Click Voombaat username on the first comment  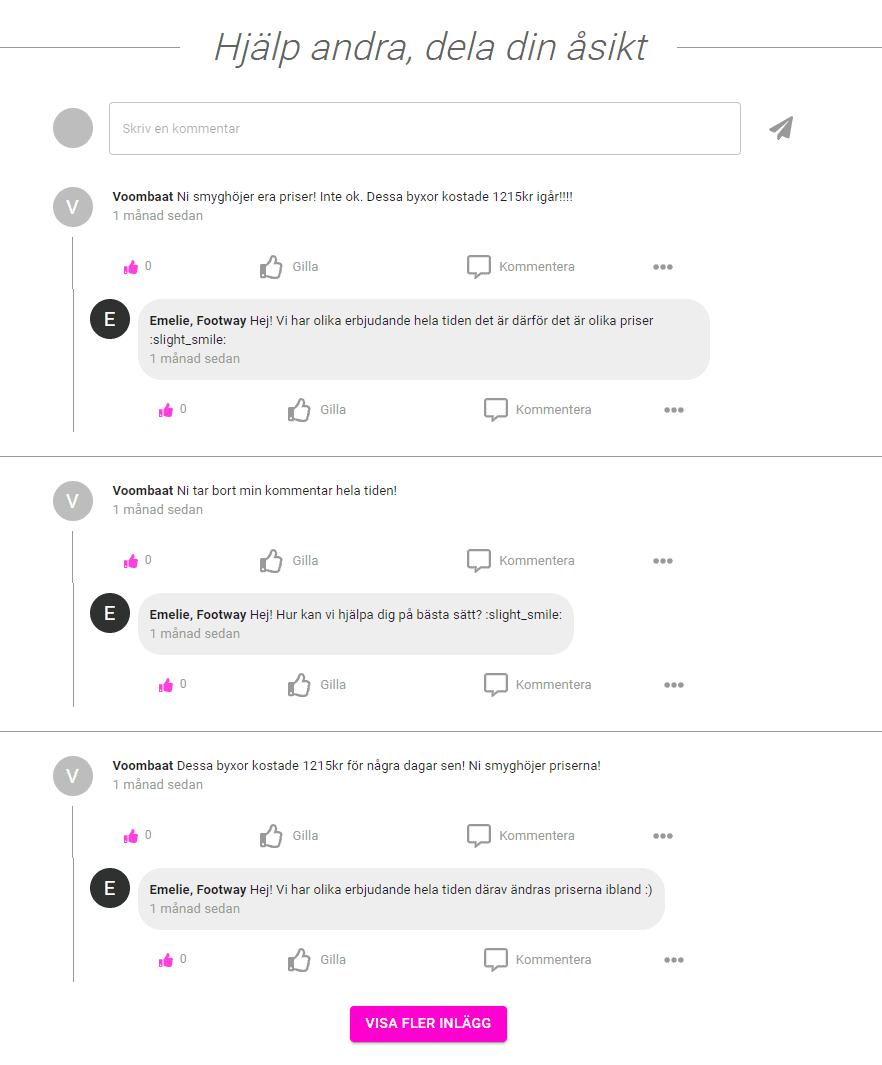[x=143, y=197]
